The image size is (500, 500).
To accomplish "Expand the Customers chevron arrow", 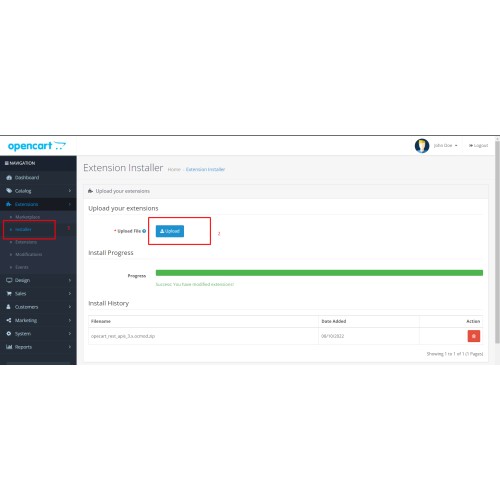I will (x=70, y=307).
